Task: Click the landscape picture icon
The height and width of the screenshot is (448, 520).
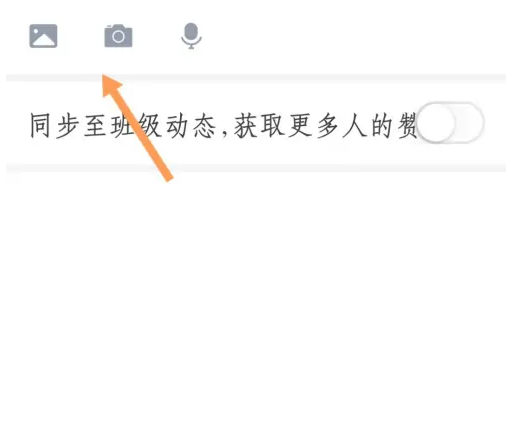Action: pyautogui.click(x=43, y=36)
